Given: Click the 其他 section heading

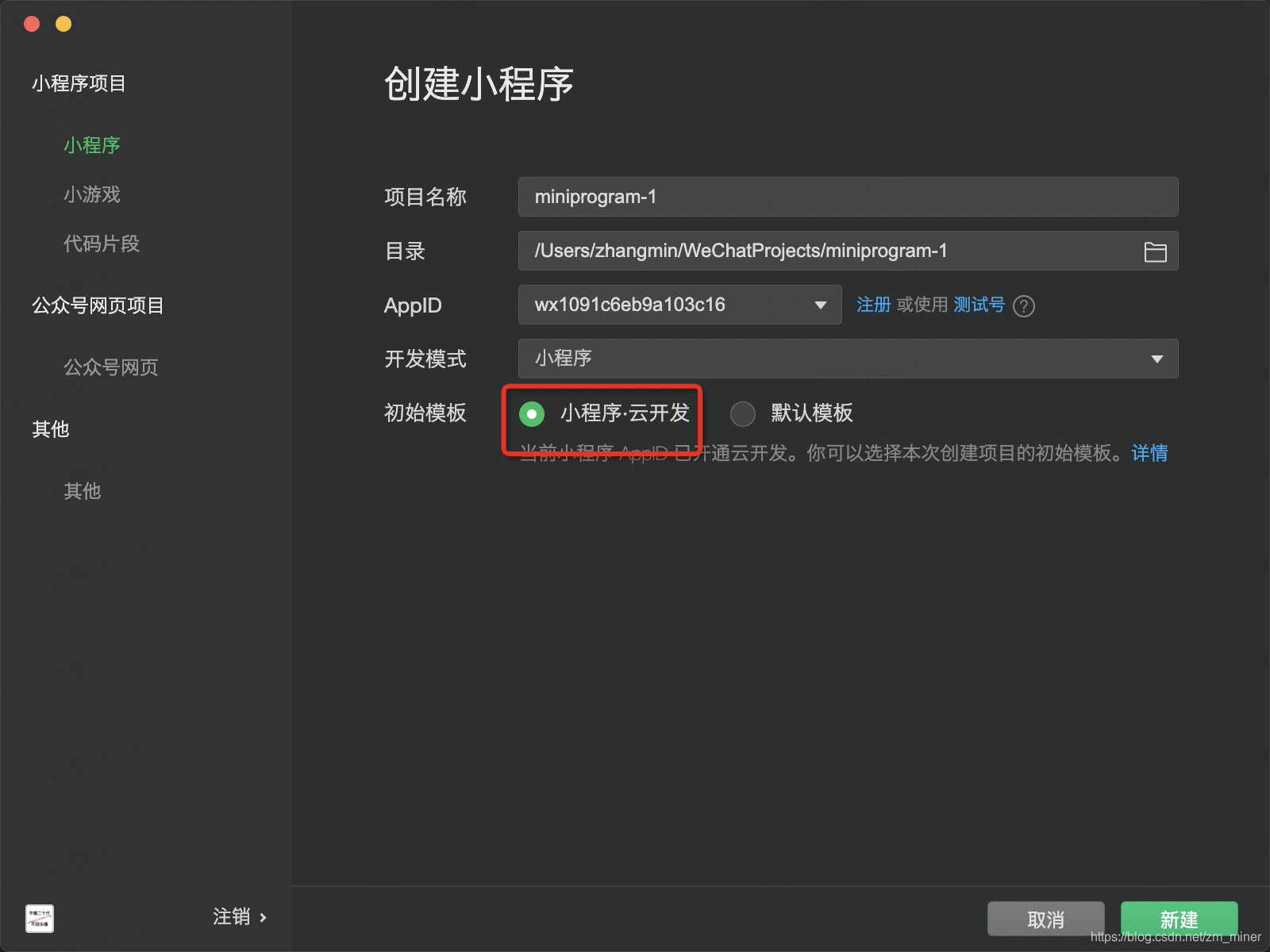Looking at the screenshot, I should pos(51,429).
